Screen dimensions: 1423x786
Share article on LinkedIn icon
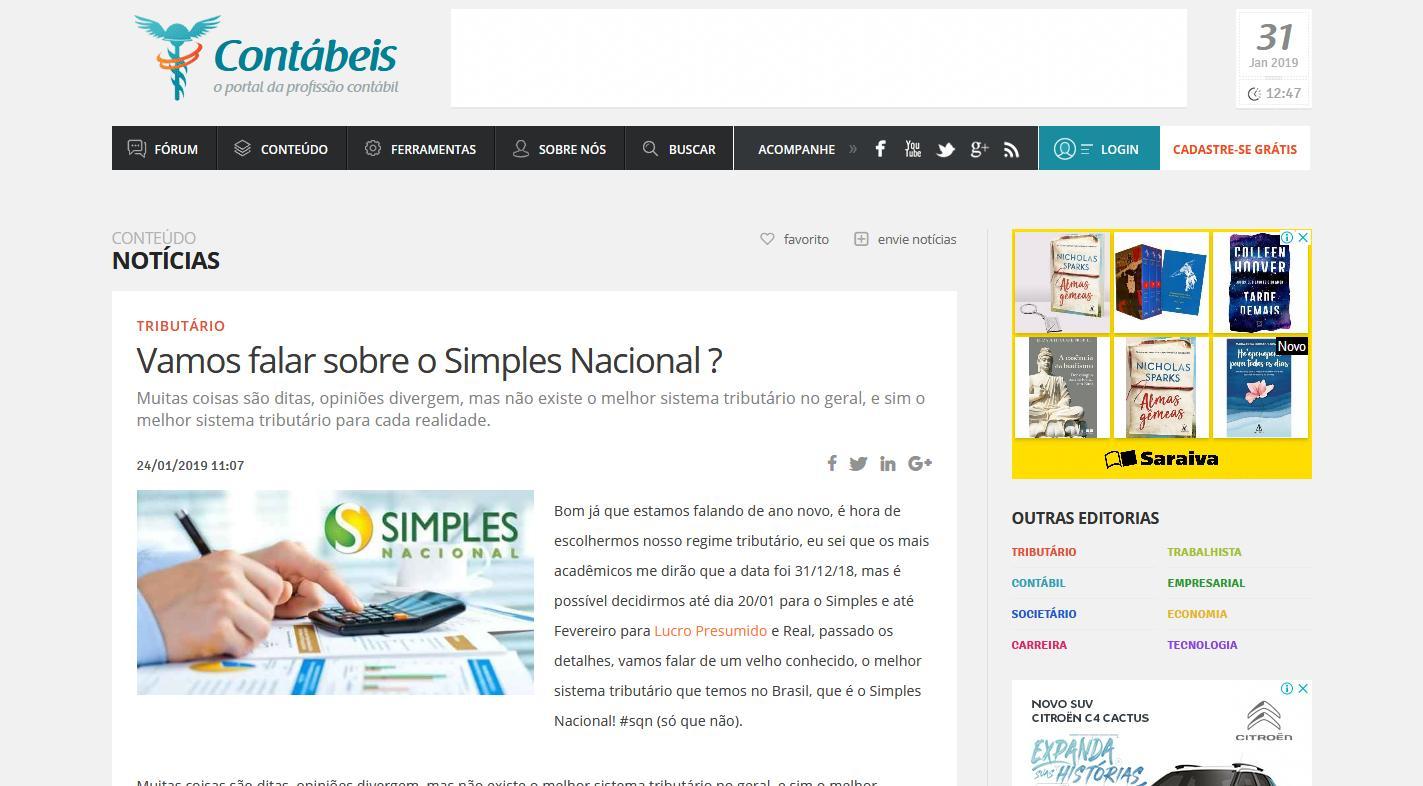888,464
